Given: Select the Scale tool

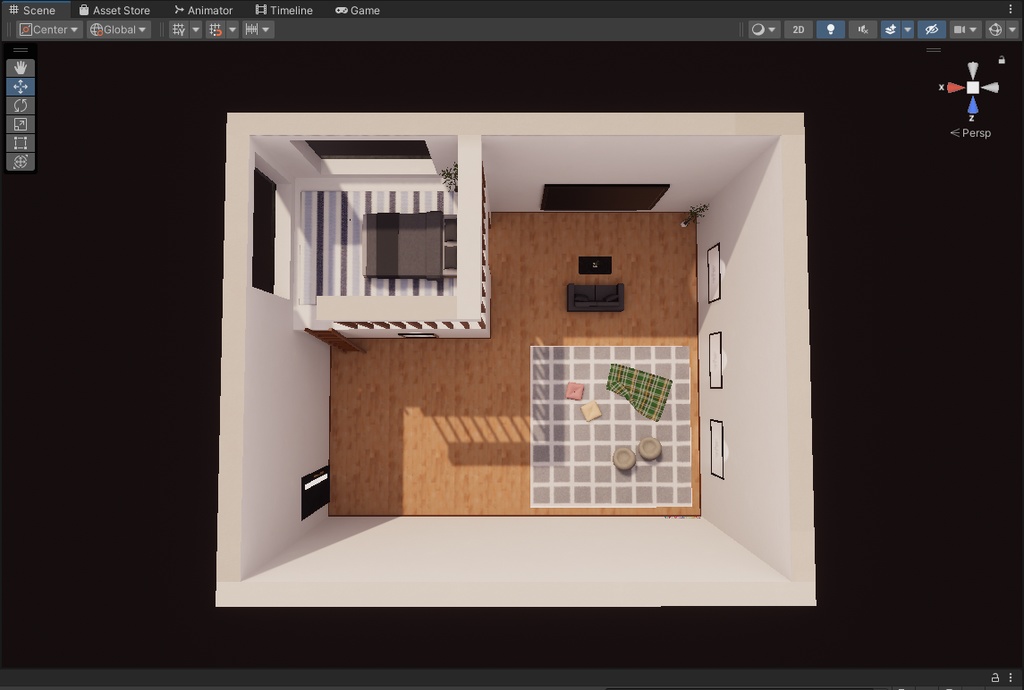Looking at the screenshot, I should pyautogui.click(x=20, y=123).
